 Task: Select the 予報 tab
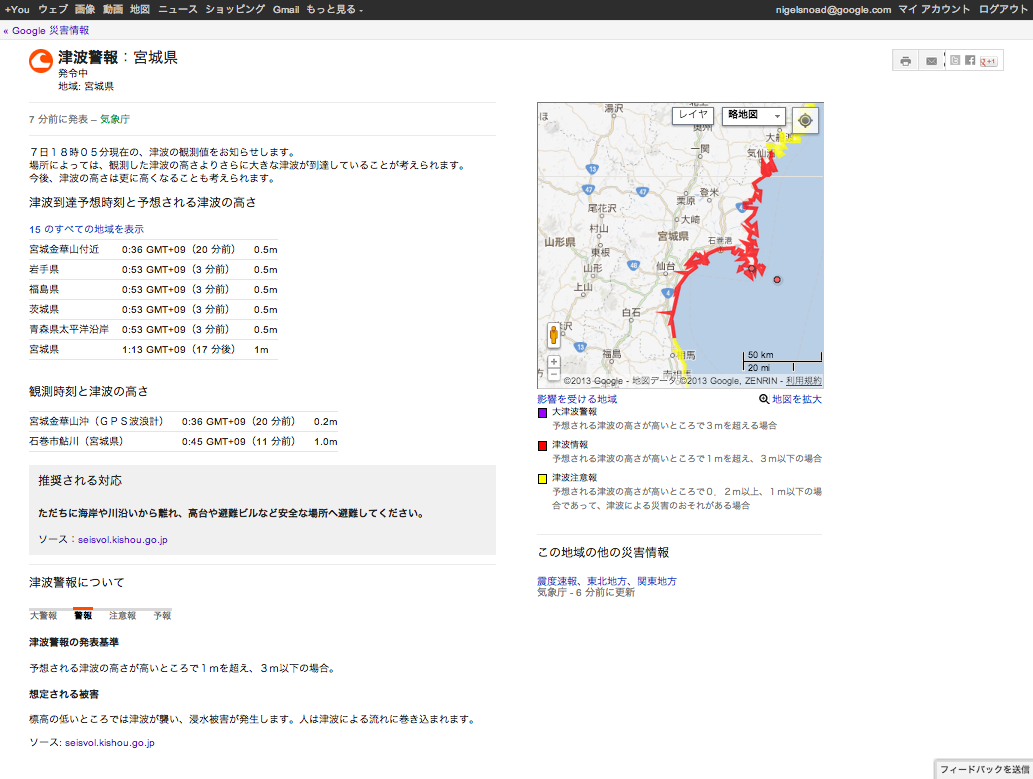162,615
